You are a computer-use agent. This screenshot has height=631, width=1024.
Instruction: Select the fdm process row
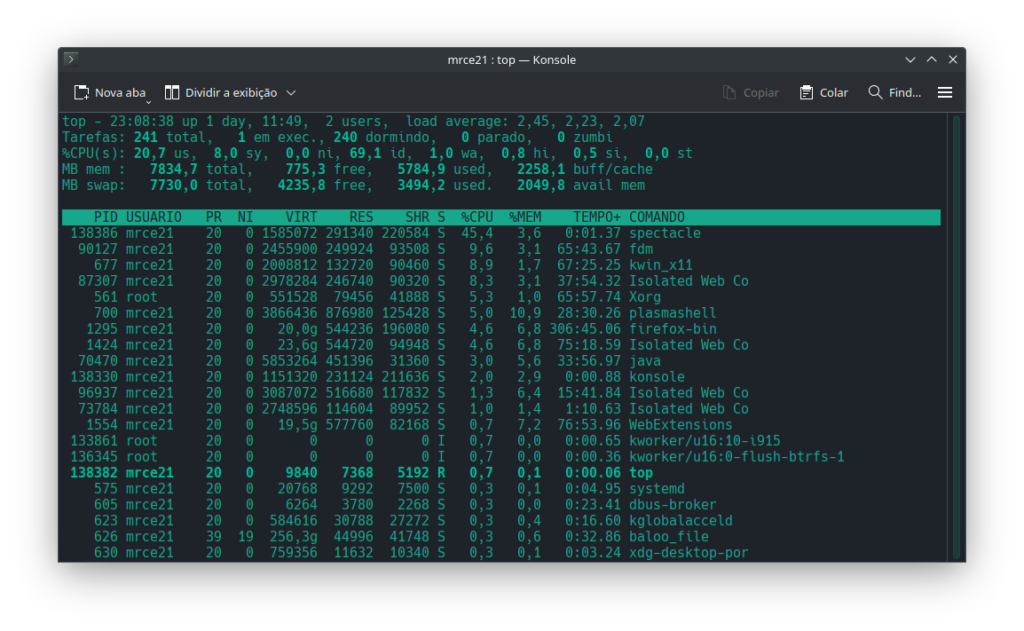coord(501,249)
